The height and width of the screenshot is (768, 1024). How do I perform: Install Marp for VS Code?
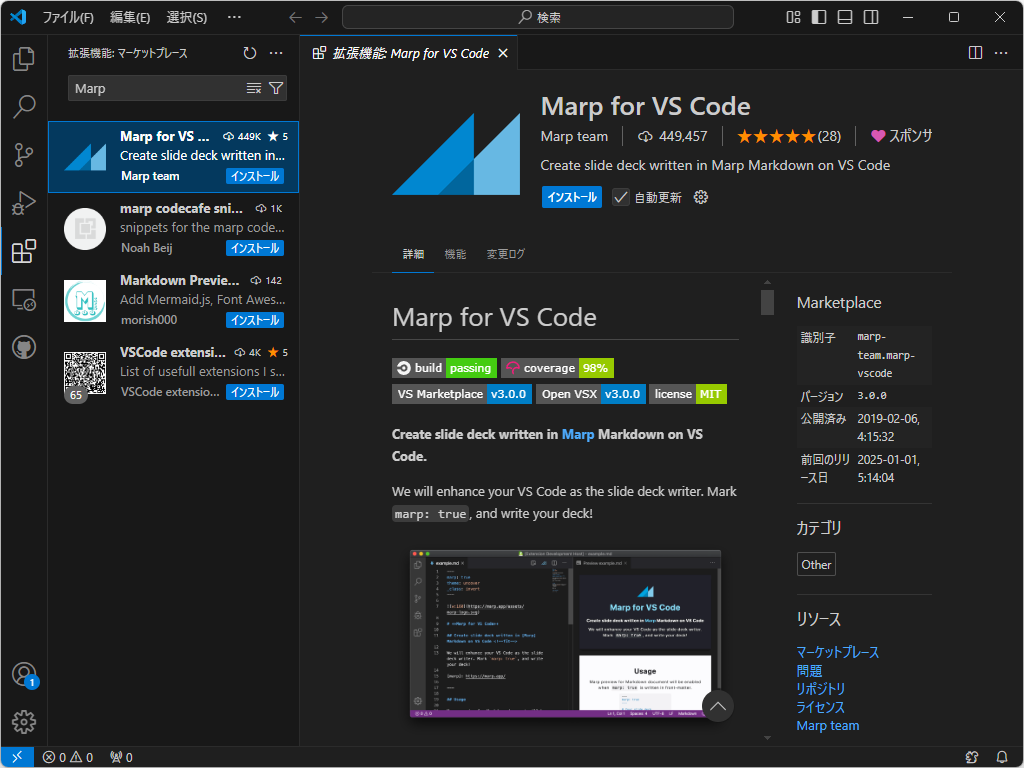pos(571,197)
